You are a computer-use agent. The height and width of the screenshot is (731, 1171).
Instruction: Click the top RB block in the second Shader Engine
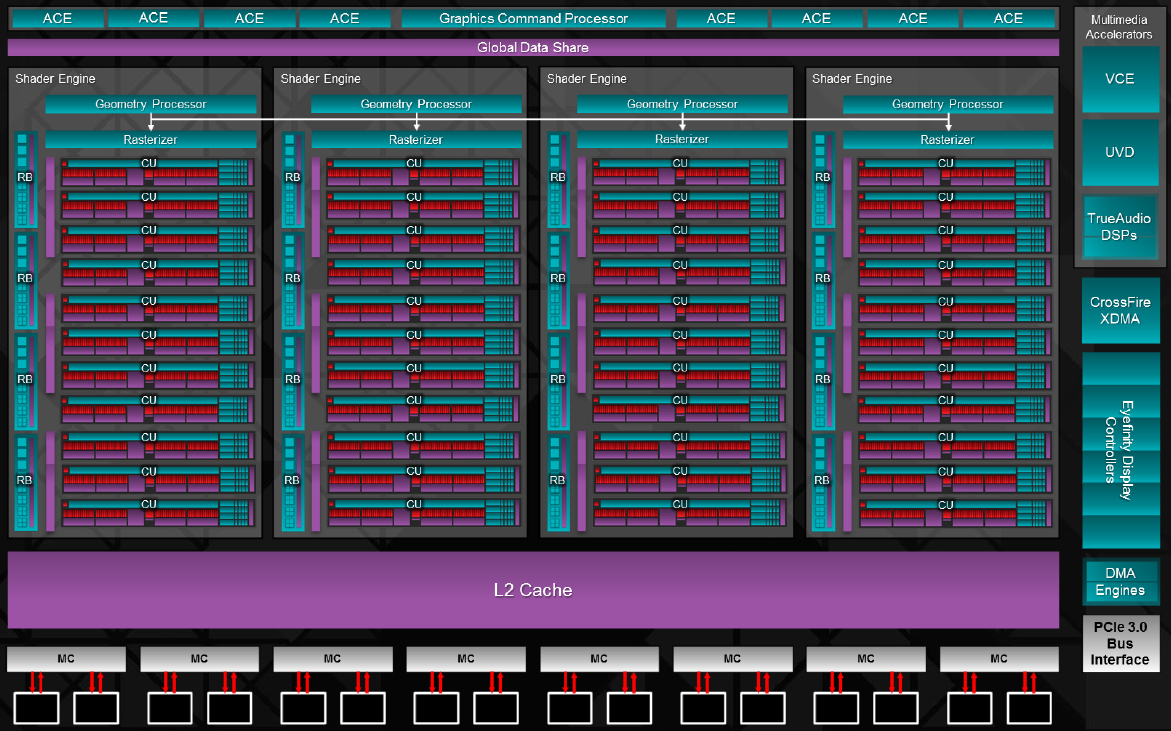pyautogui.click(x=292, y=177)
